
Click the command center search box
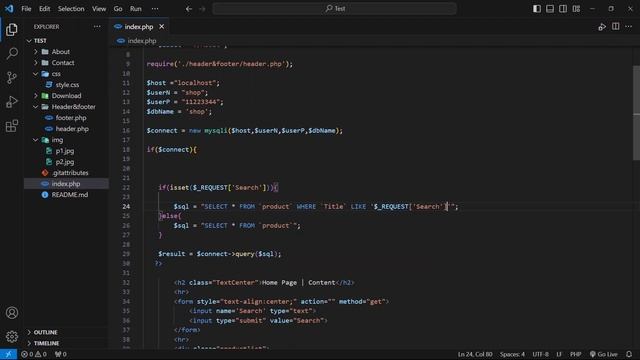(x=334, y=9)
